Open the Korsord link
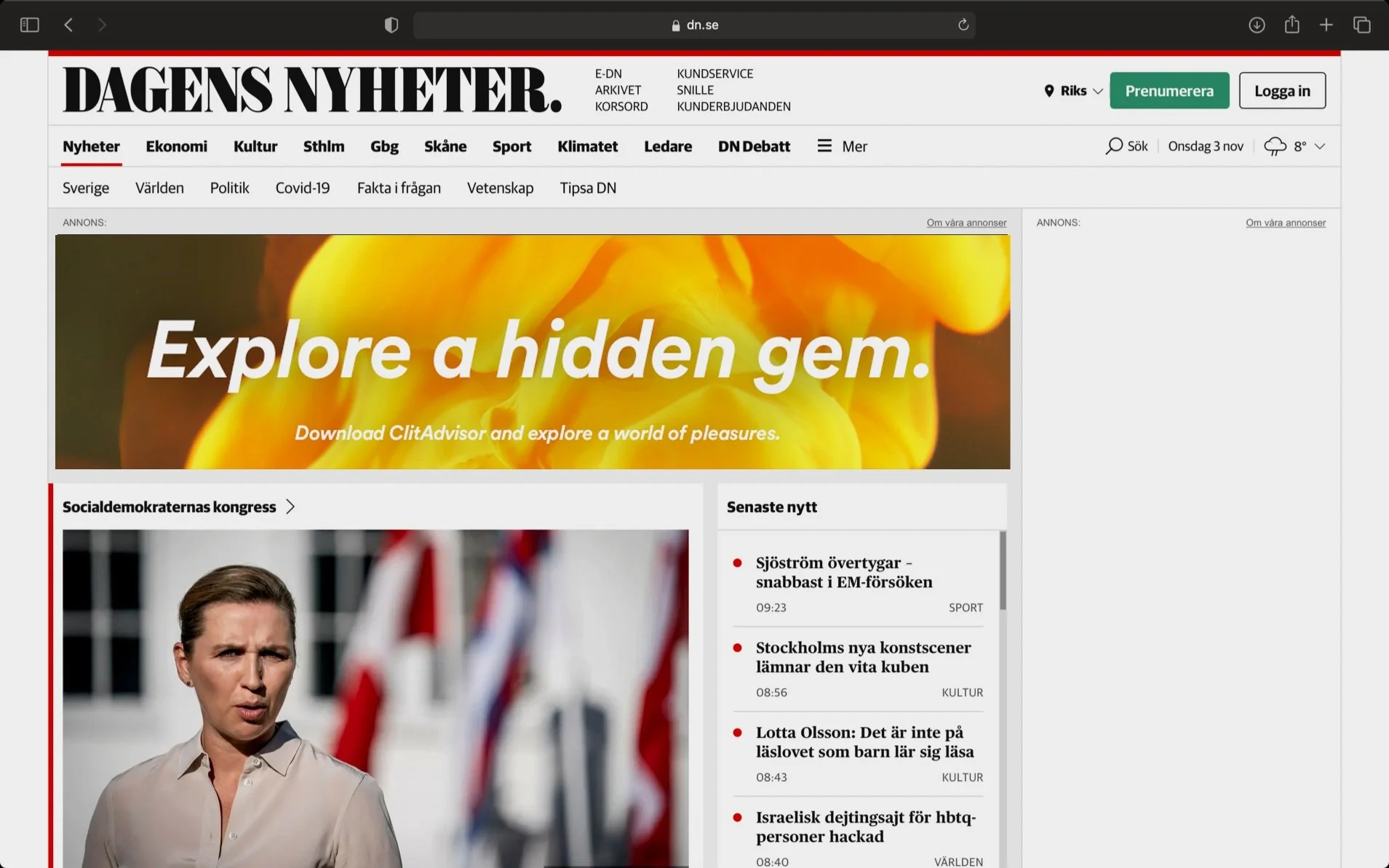 tap(621, 106)
